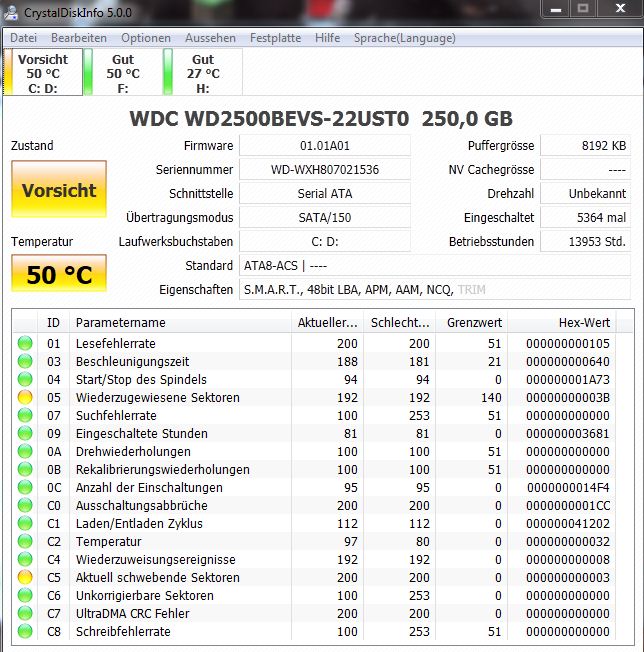Click yellow icon for Aktuell schwebende Sektoren
The height and width of the screenshot is (652, 644).
tap(25, 577)
